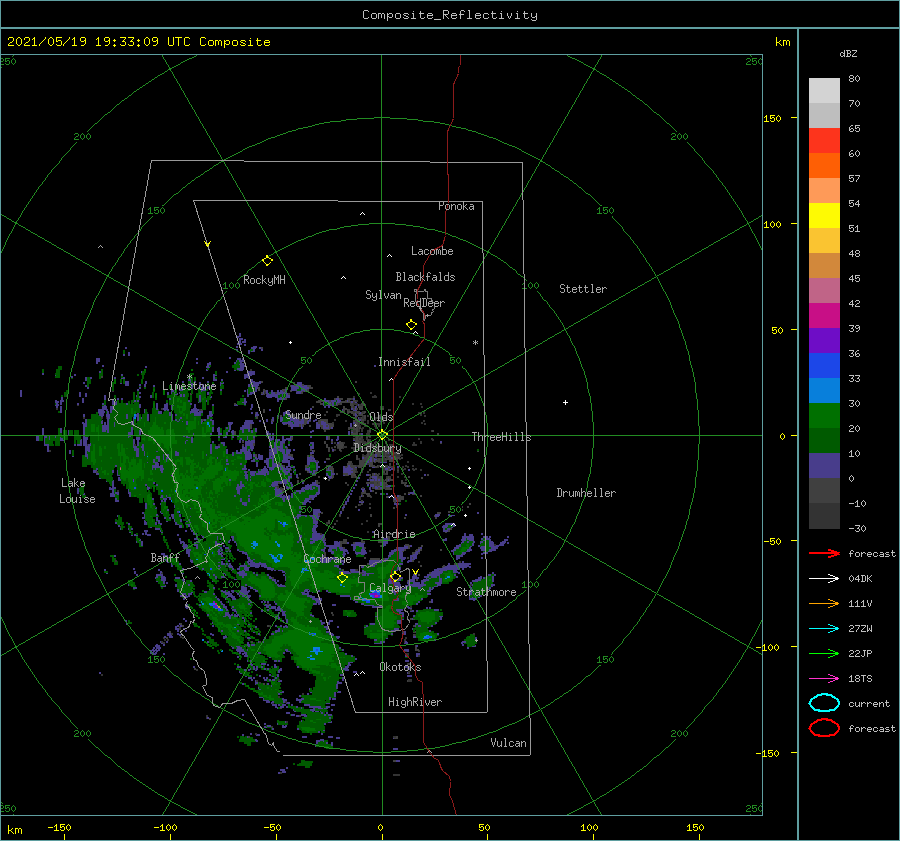Click the HighRiver label
Viewport: 900px width, 841px height.
[x=415, y=702]
